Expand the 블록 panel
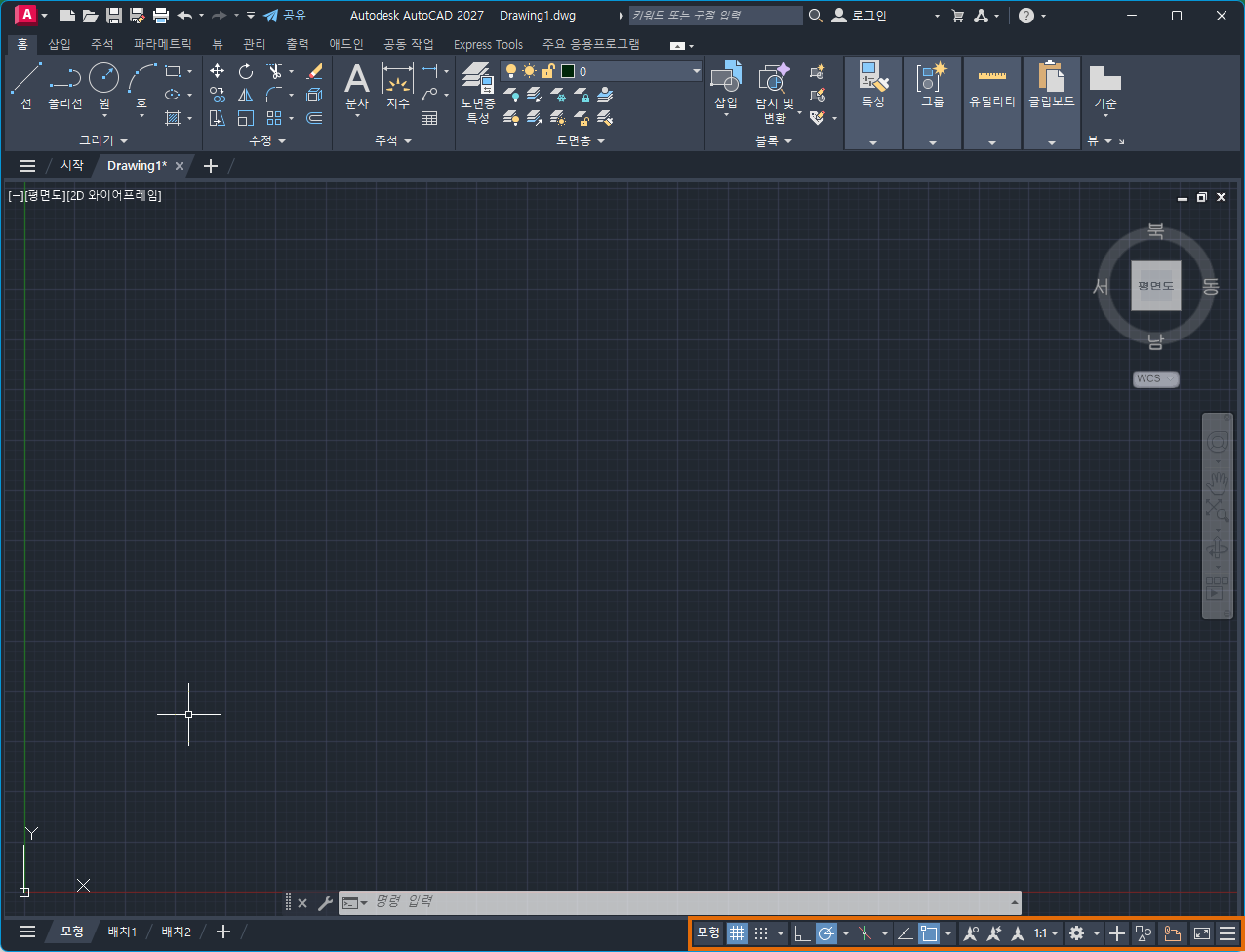This screenshot has width=1245, height=952. click(774, 140)
